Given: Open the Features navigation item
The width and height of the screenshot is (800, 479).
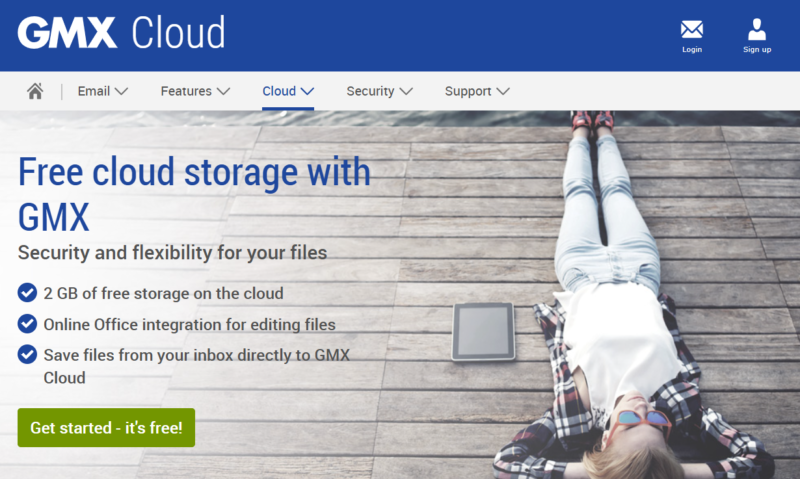Looking at the screenshot, I should click(x=195, y=91).
